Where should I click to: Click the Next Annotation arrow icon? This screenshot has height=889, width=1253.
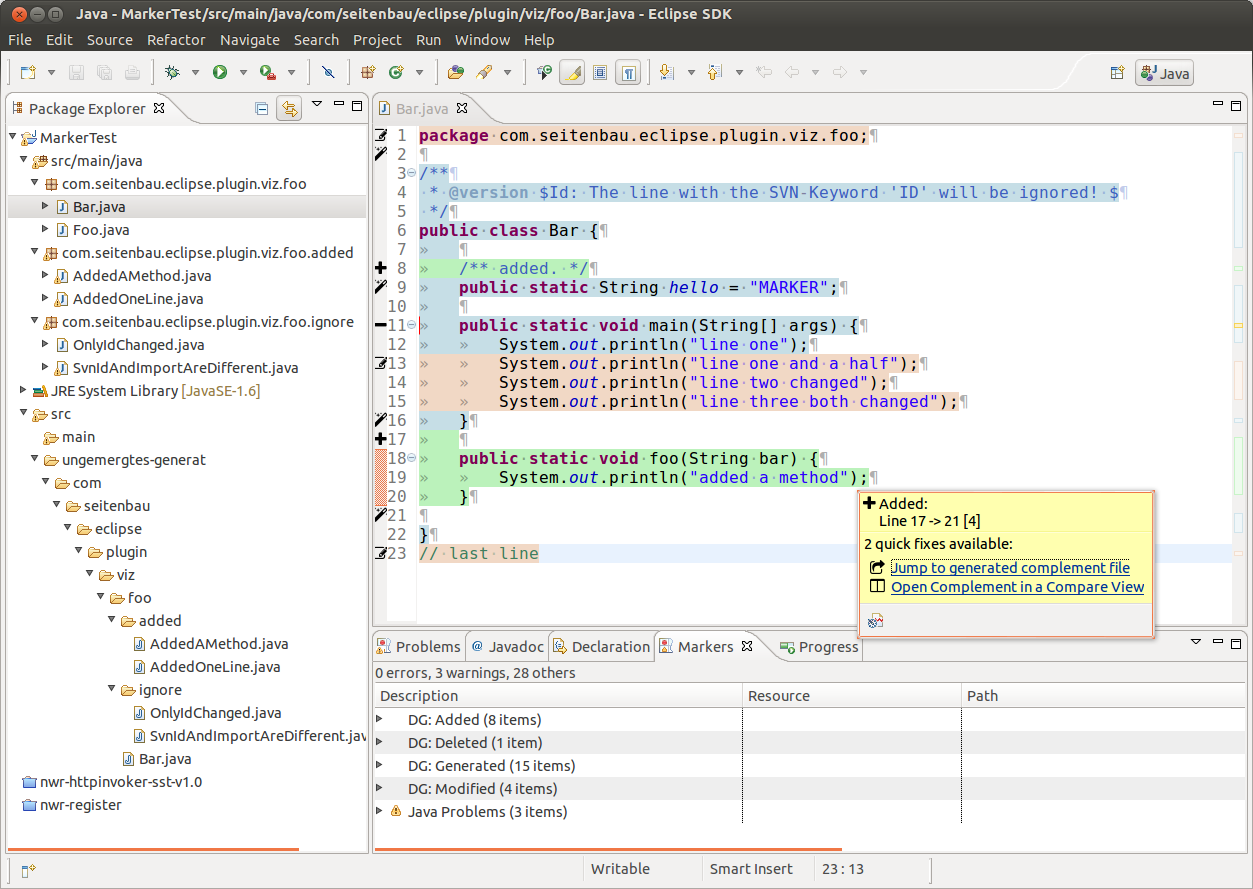pyautogui.click(x=665, y=72)
